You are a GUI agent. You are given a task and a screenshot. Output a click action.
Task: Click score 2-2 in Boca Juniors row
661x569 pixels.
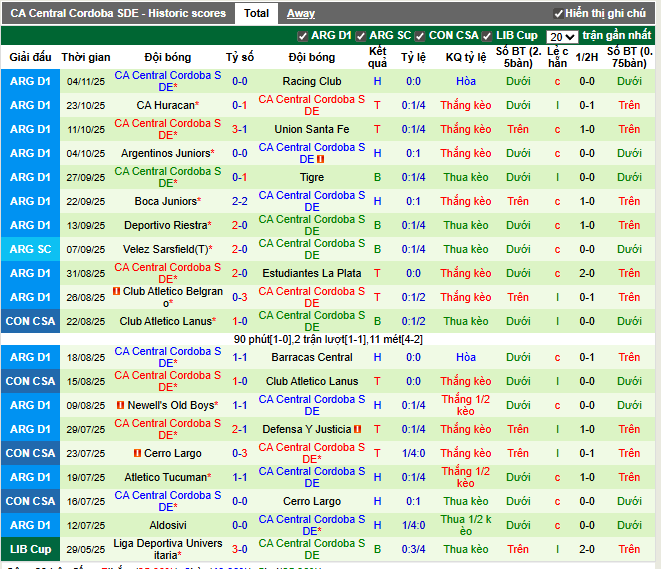click(239, 201)
